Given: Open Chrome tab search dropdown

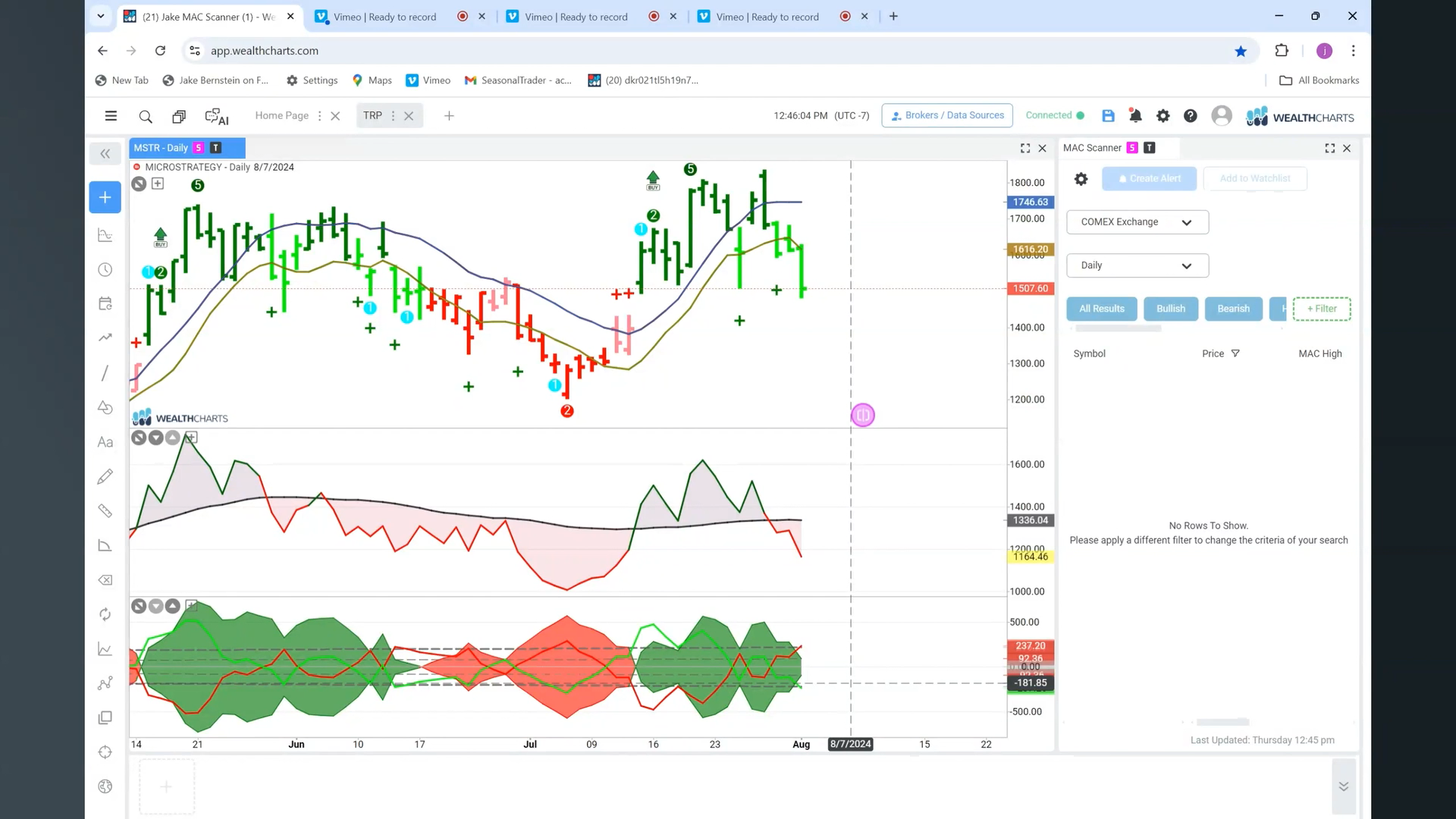Looking at the screenshot, I should coord(100,16).
